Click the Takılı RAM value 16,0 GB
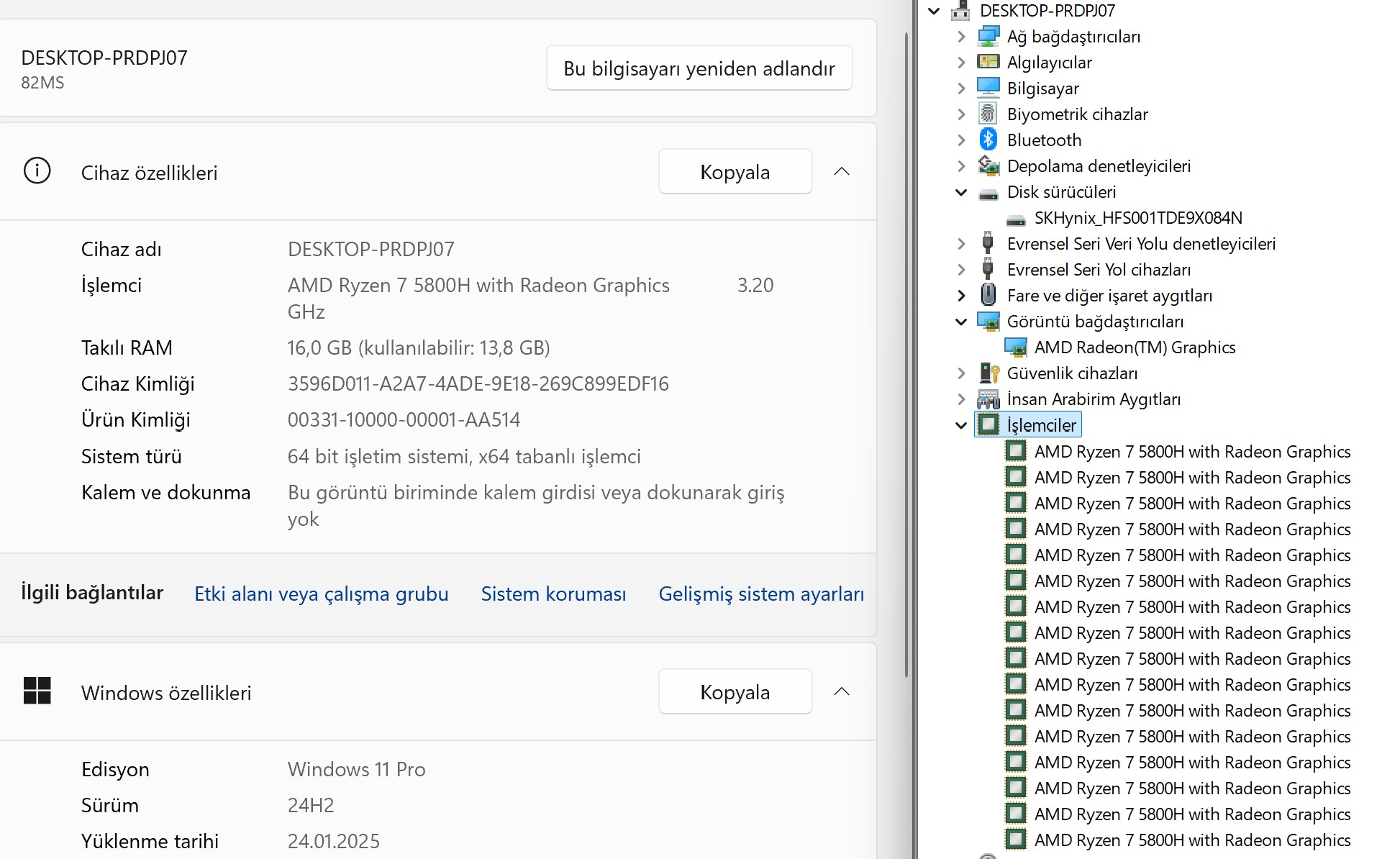 pos(418,347)
